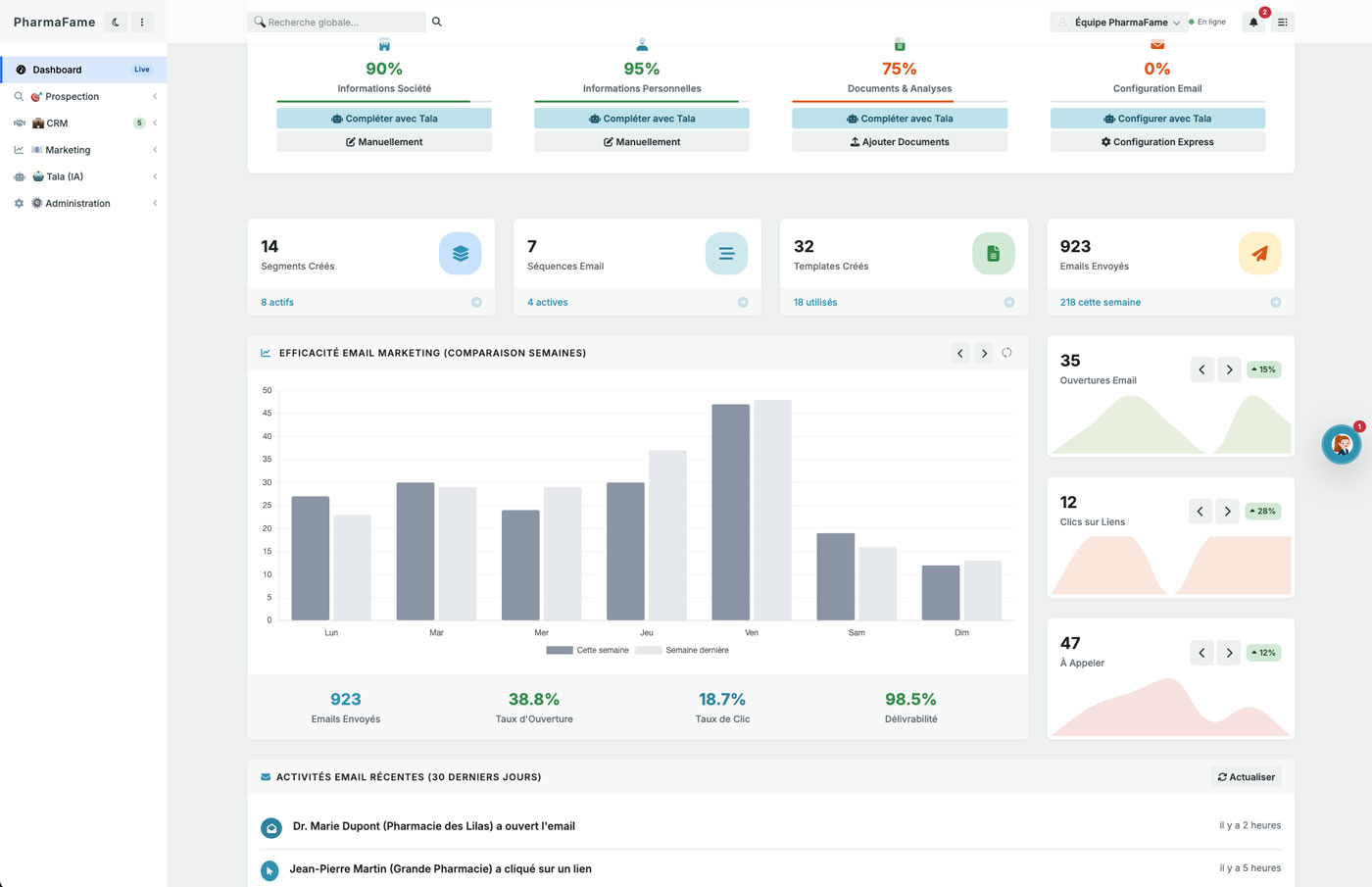Open the floating assistant avatar chat
The width and height of the screenshot is (1372, 887).
click(x=1341, y=445)
